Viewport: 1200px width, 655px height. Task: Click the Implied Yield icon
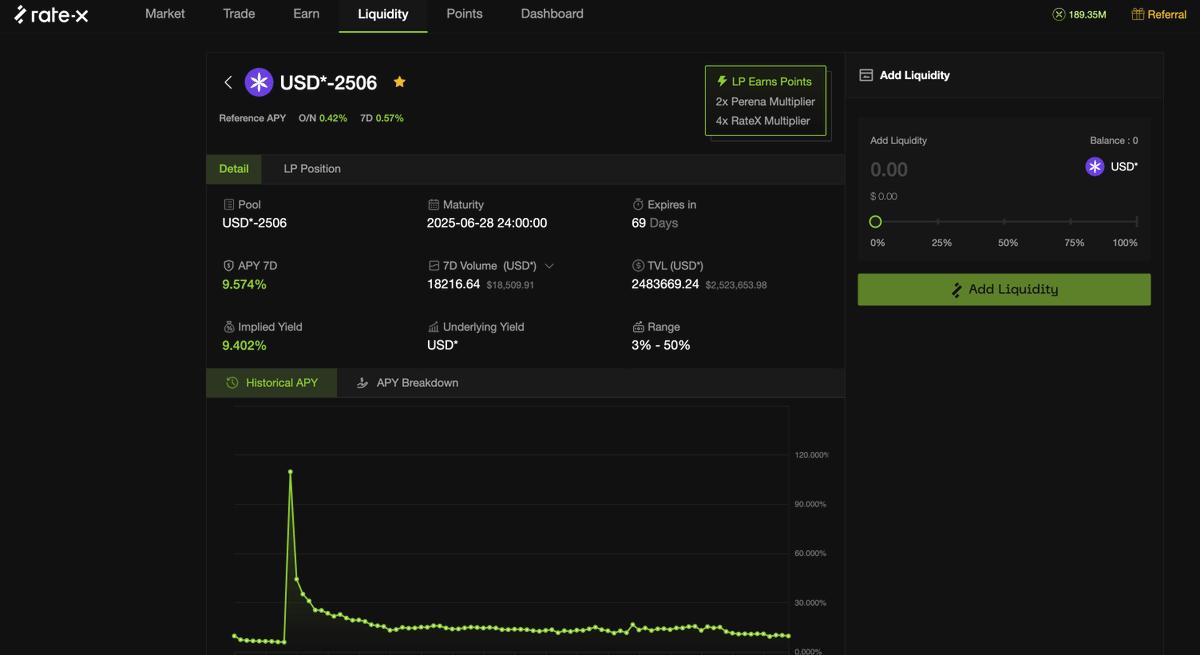(229, 327)
